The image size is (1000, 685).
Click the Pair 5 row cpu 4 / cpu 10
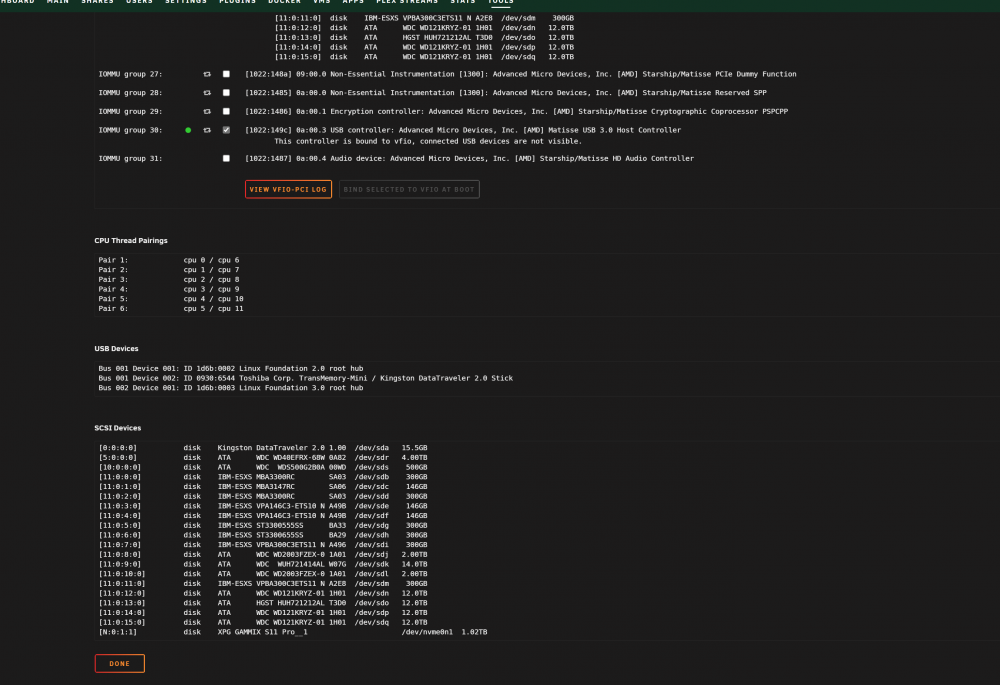click(171, 298)
